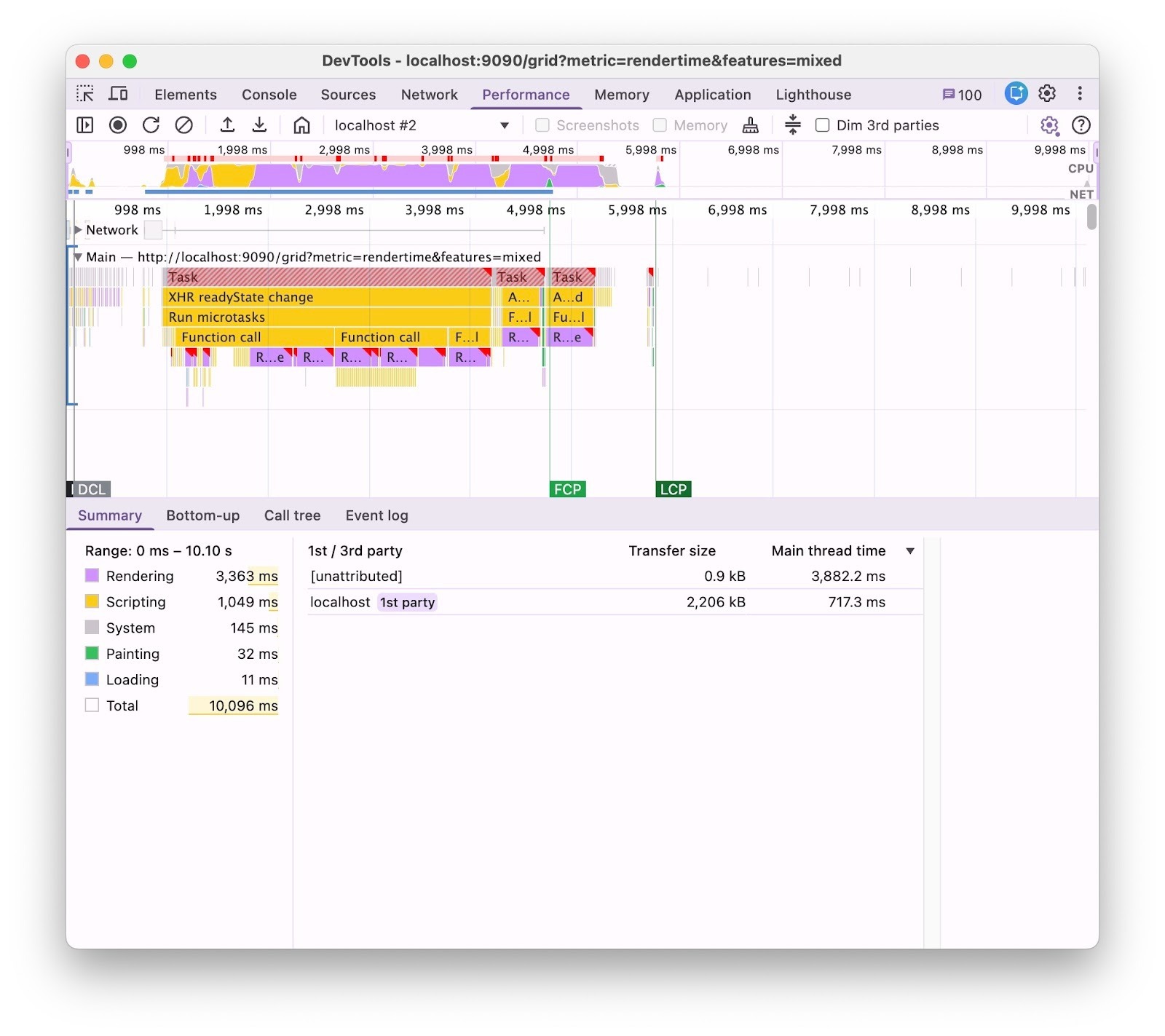Switch to the Bottom-up tab
Image resolution: width=1165 pixels, height=1036 pixels.
click(202, 515)
